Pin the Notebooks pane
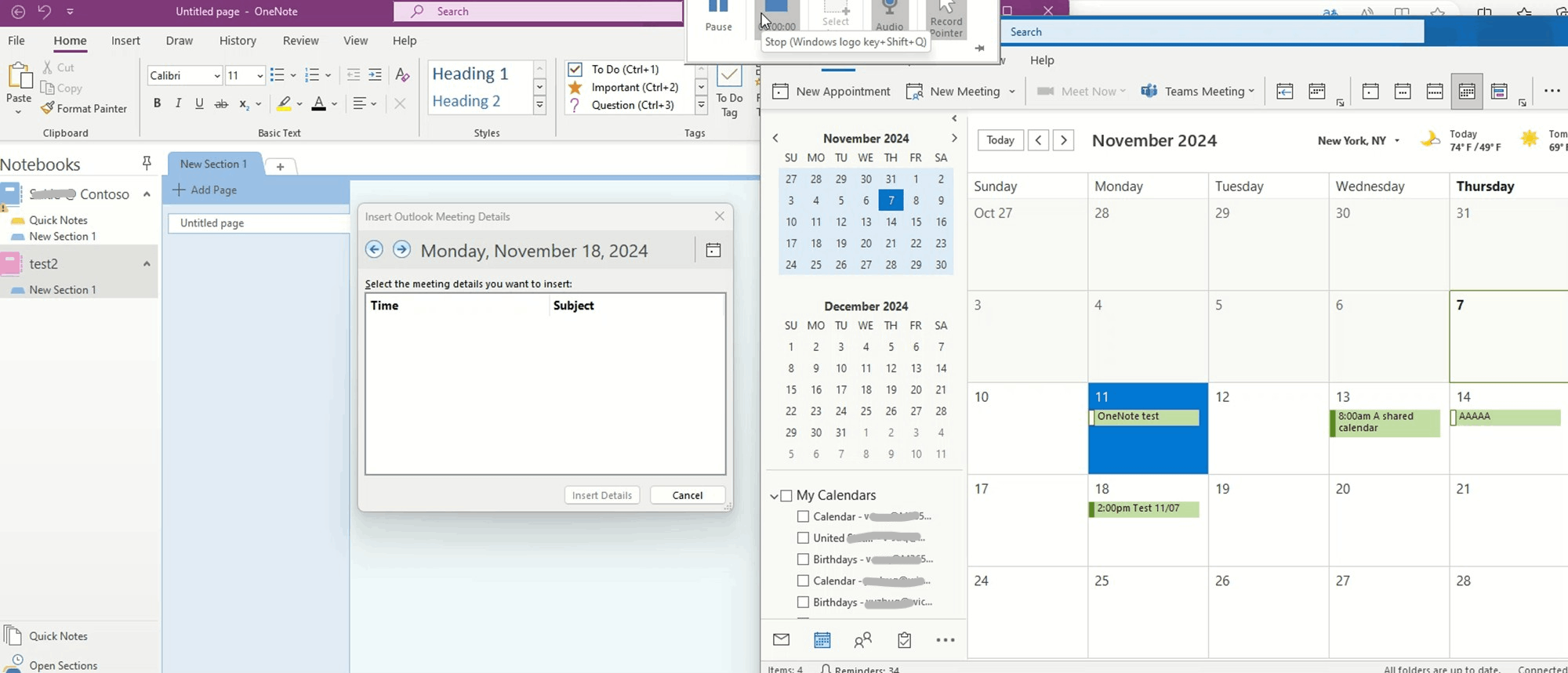 pos(146,163)
